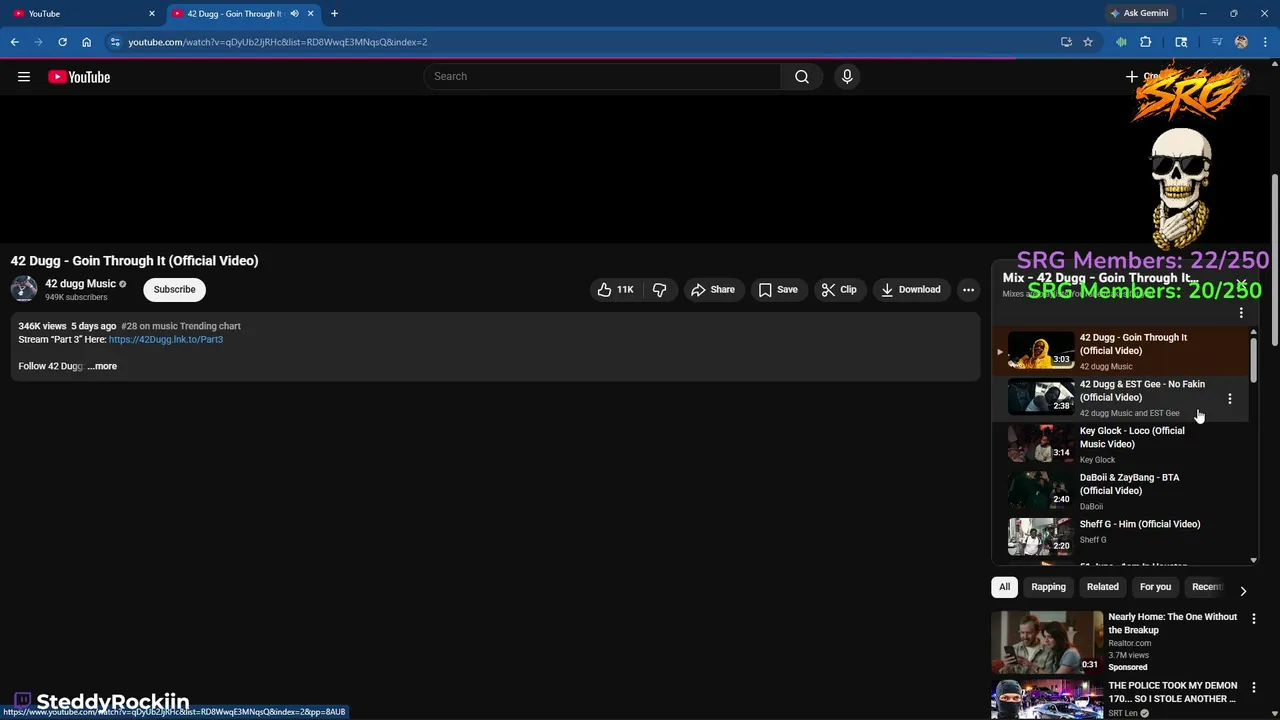Open the YouTube hamburger guide menu
This screenshot has height=720, width=1280.
(x=24, y=77)
